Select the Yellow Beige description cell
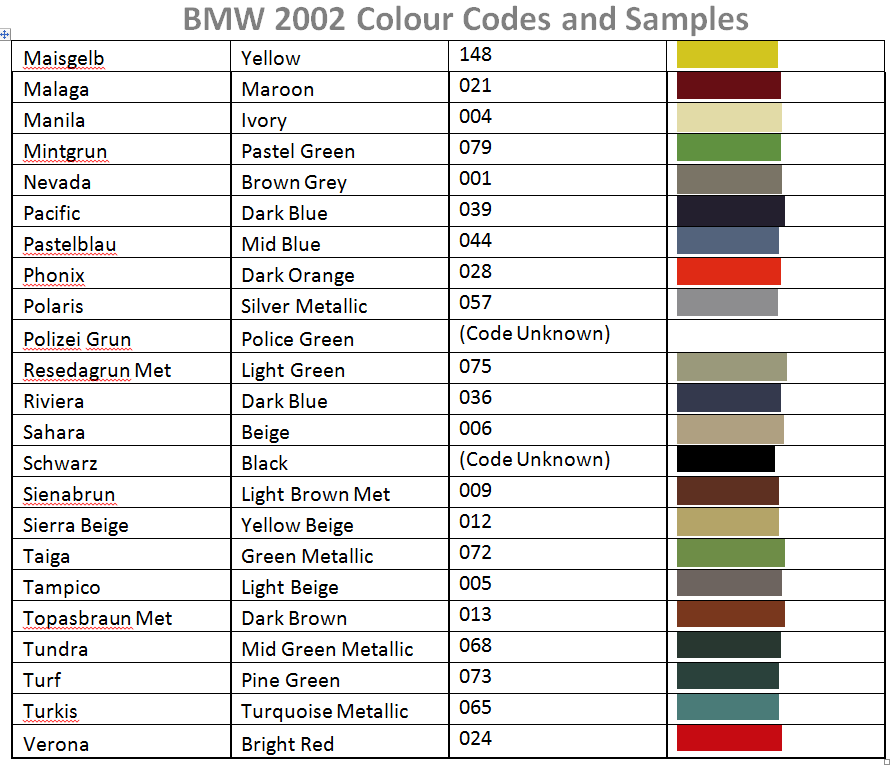Screen dimensions: 896x768 pyautogui.click(x=339, y=523)
